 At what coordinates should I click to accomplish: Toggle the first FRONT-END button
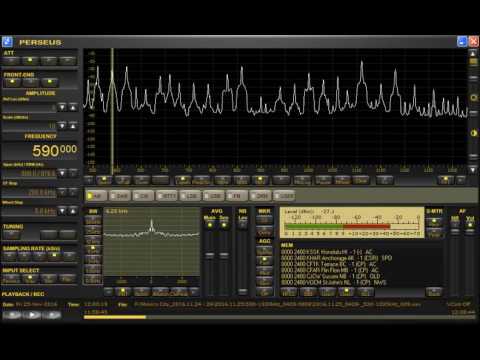pyautogui.click(x=12, y=82)
